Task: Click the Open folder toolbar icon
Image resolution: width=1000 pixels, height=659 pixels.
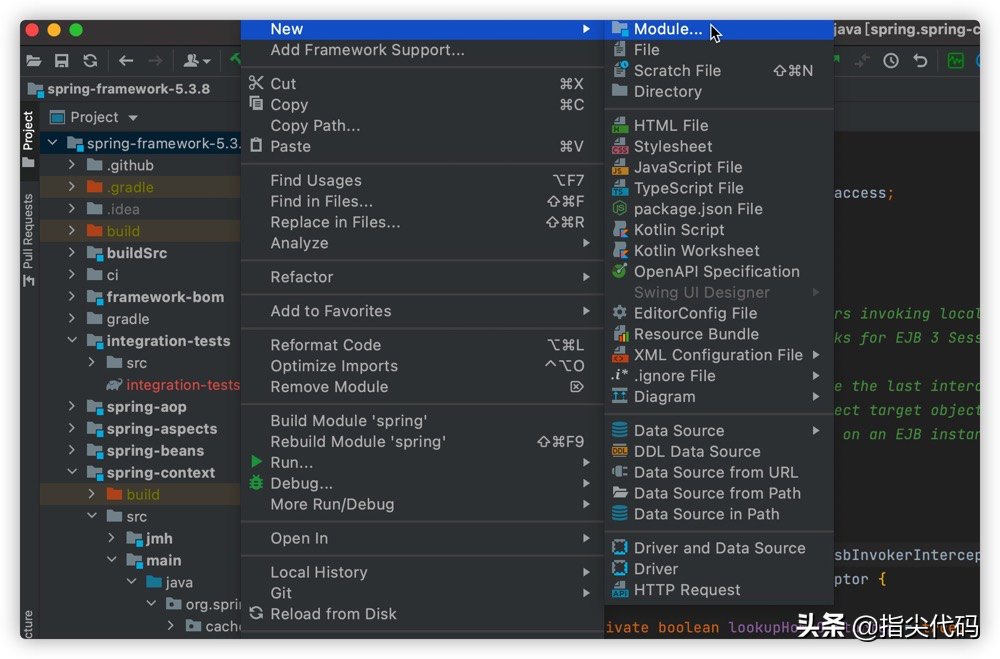Action: pos(34,61)
